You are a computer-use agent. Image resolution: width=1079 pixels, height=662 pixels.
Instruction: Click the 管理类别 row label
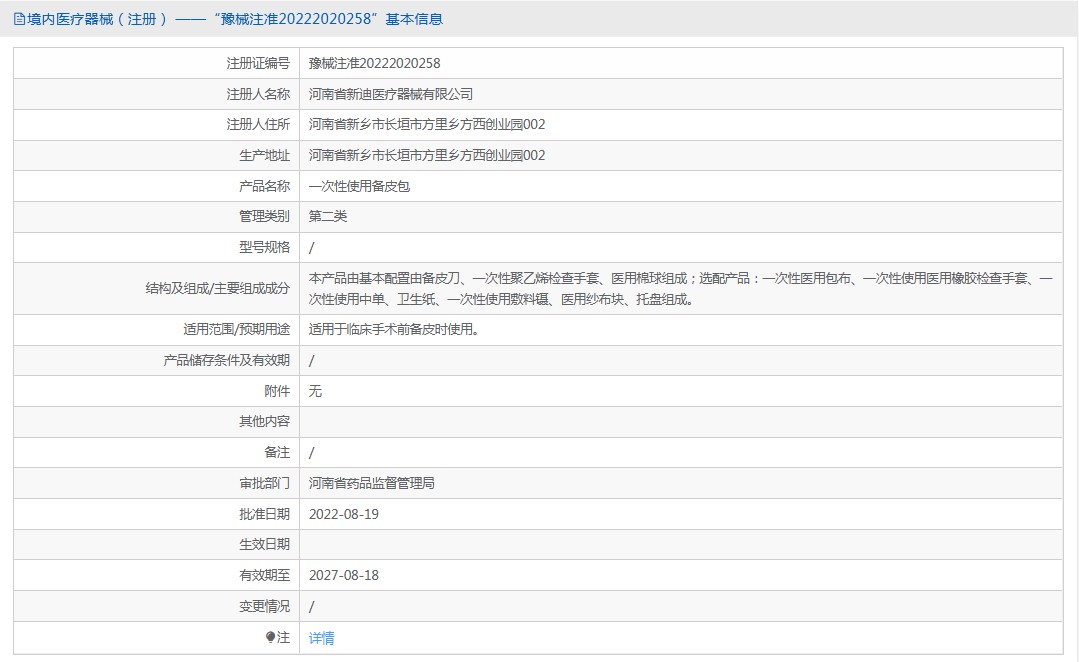264,216
